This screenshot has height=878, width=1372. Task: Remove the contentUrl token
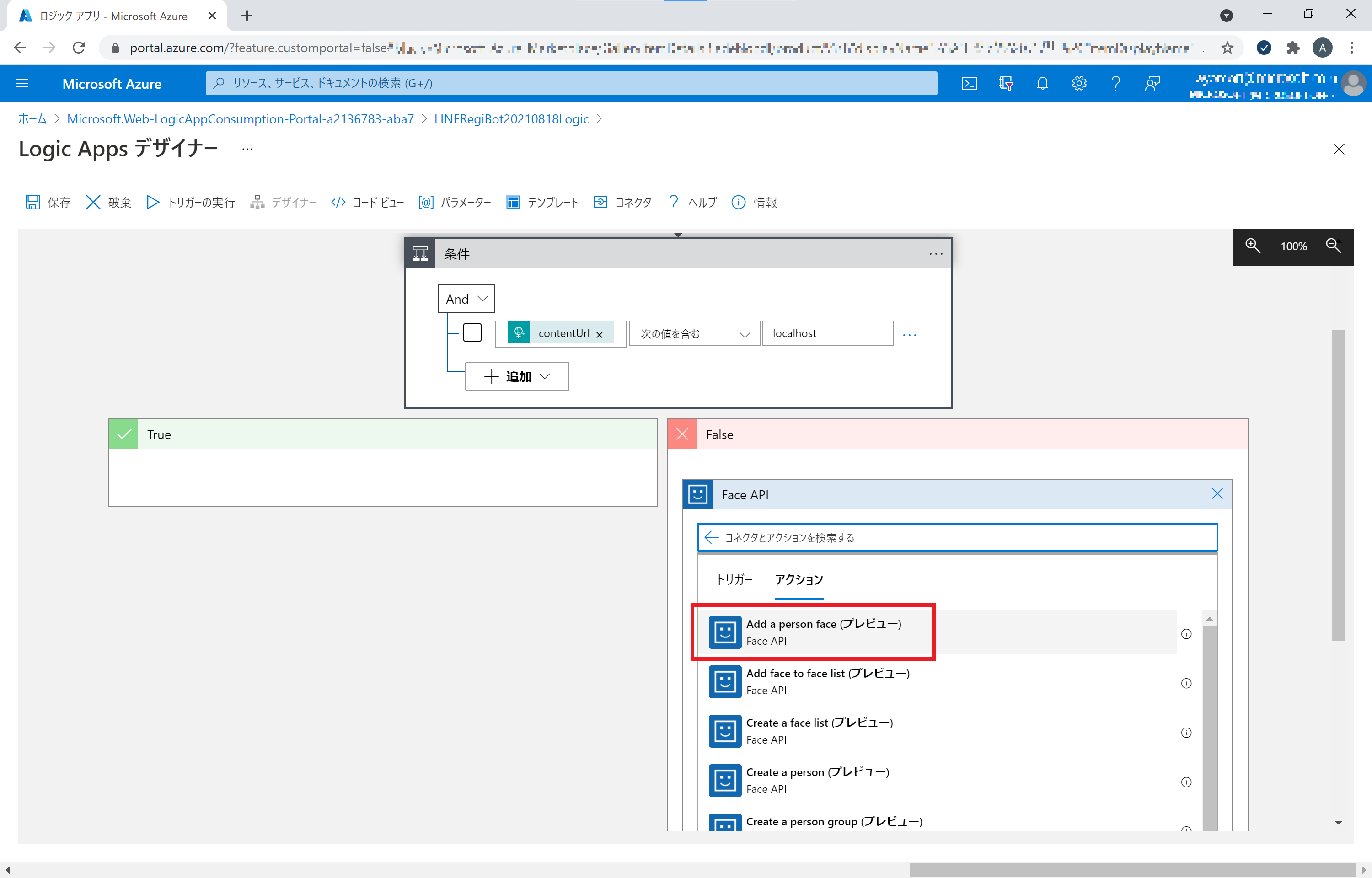coord(599,334)
